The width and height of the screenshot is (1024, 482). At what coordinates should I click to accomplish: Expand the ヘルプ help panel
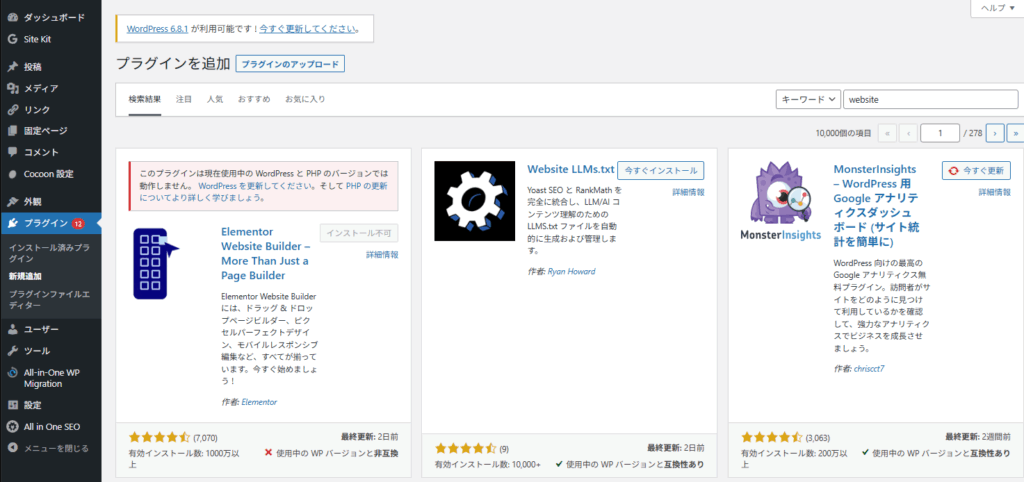pyautogui.click(x=997, y=8)
